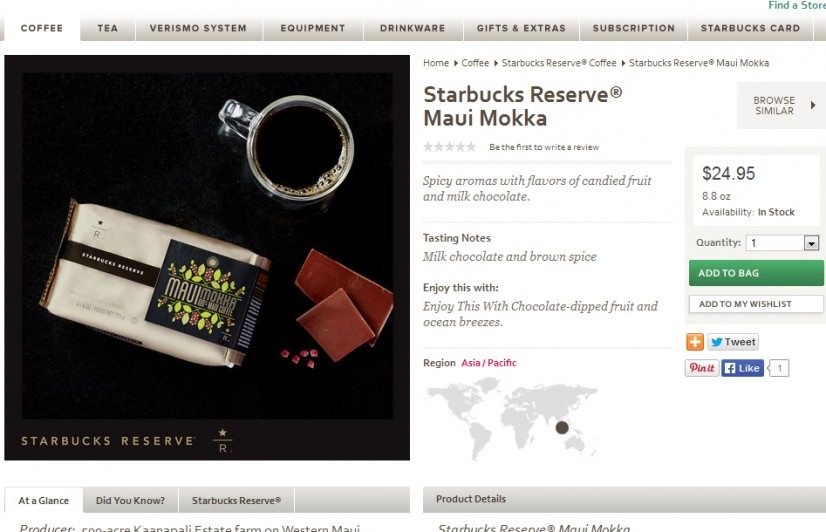Click the Browse Similar arrow icon

click(813, 105)
